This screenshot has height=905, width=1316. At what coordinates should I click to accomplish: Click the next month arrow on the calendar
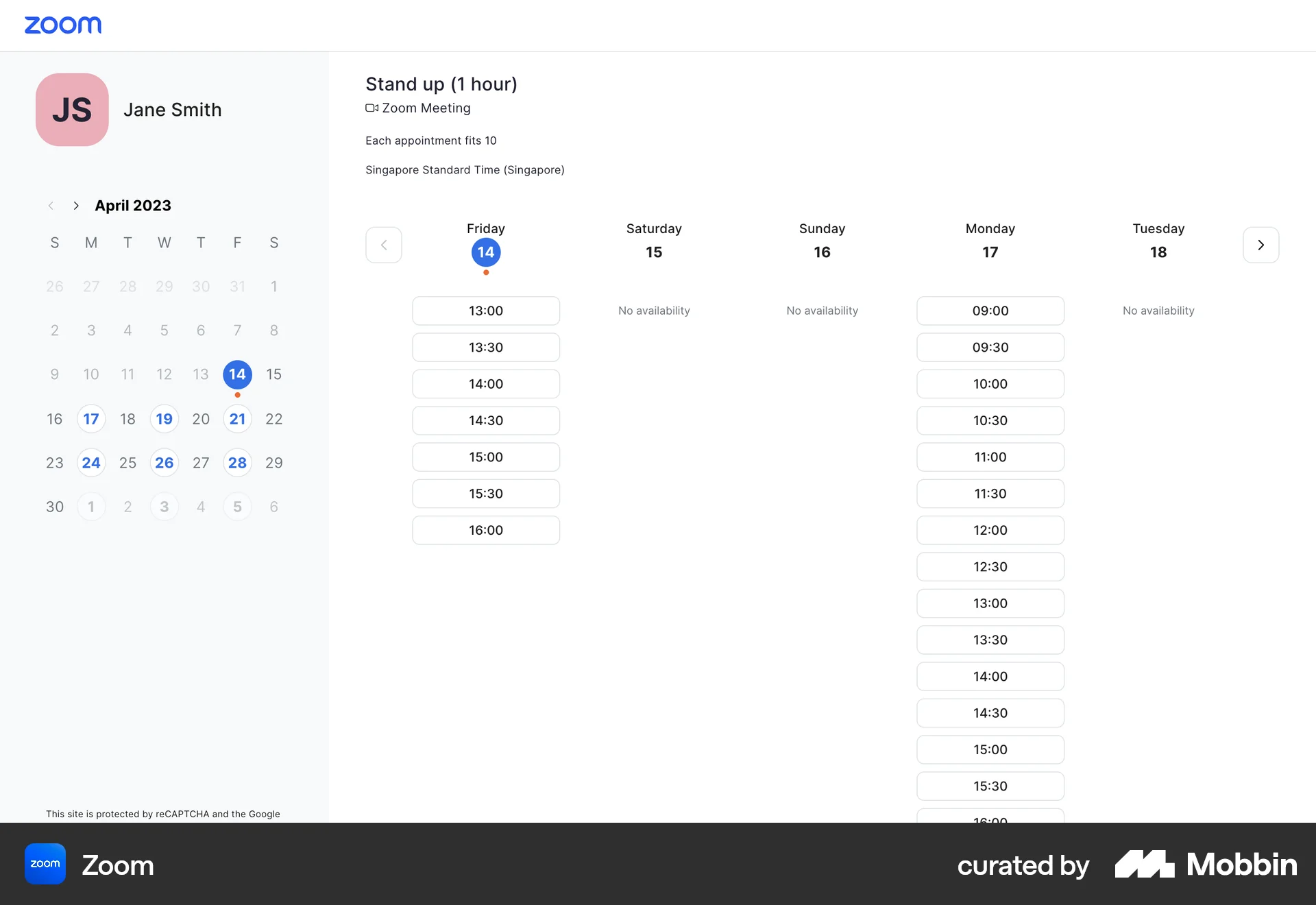[75, 206]
